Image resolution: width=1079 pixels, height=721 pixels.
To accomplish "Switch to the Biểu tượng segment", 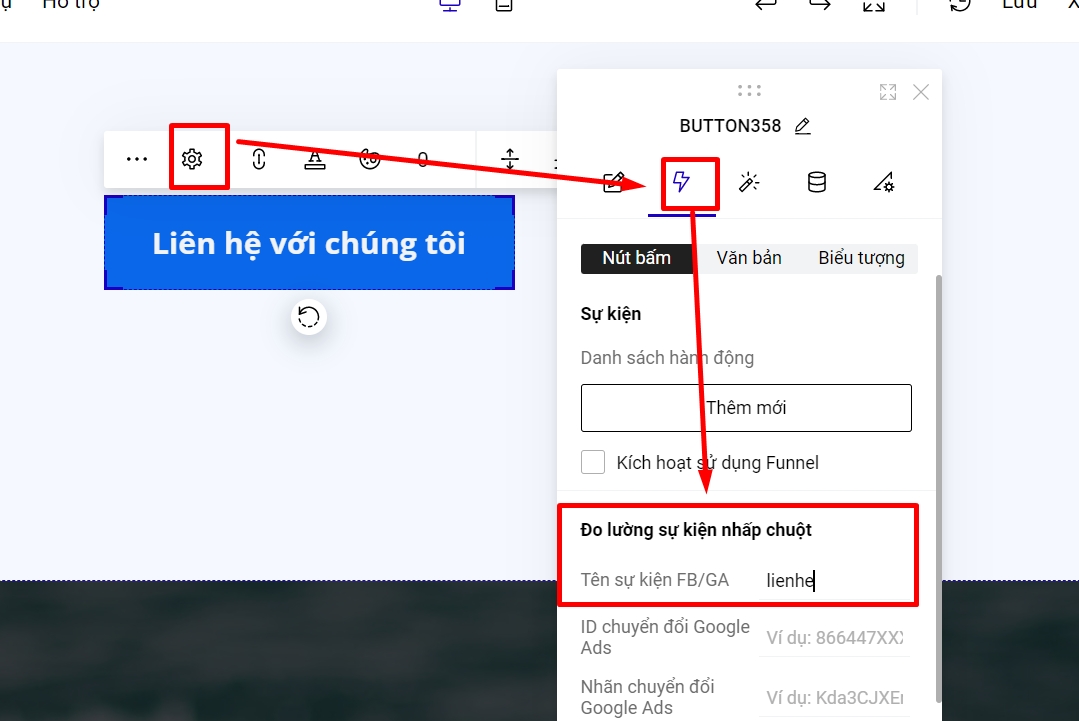I will (861, 258).
